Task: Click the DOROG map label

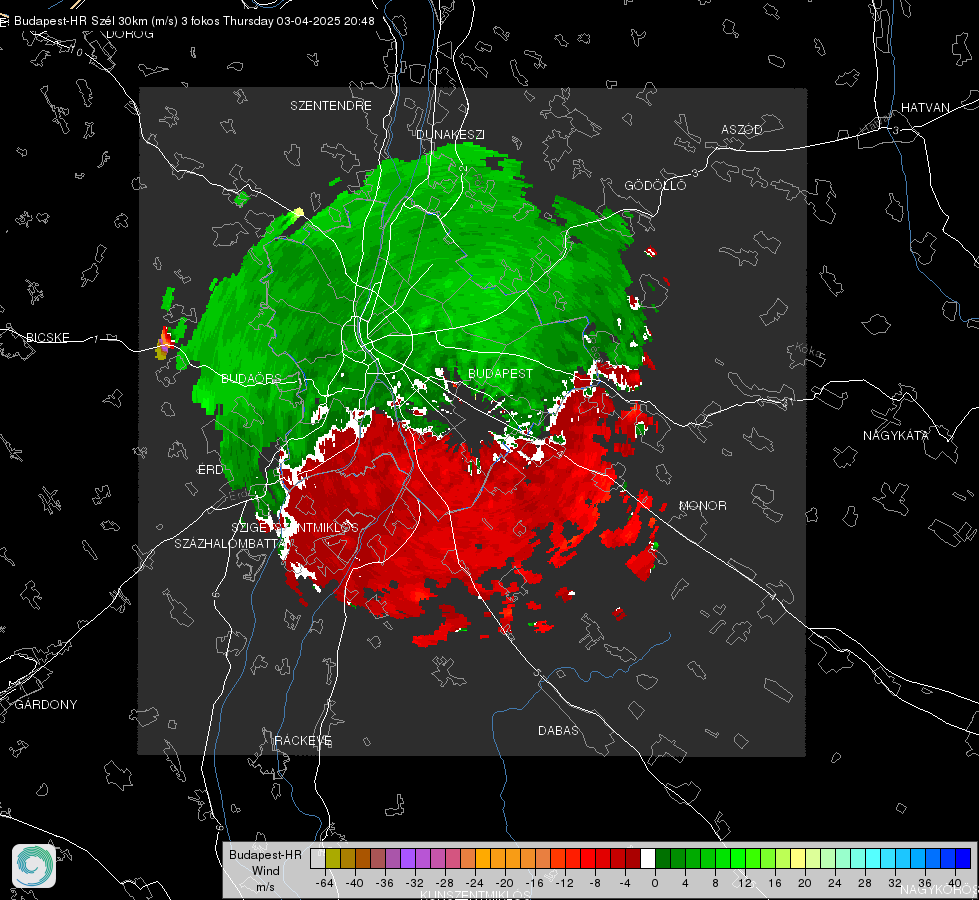Action: click(x=130, y=34)
